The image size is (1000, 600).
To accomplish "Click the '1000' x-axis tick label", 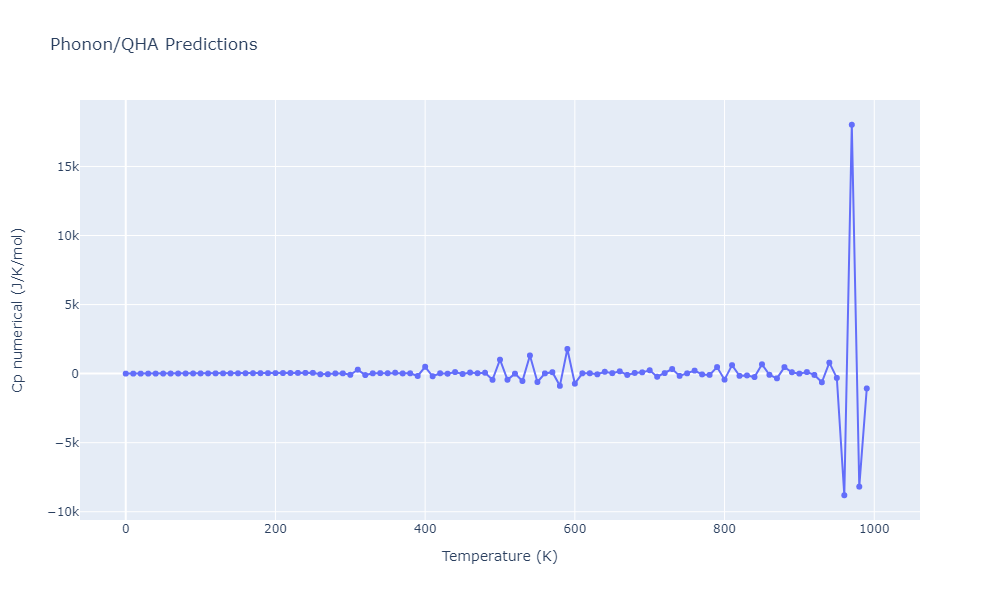I will click(875, 529).
